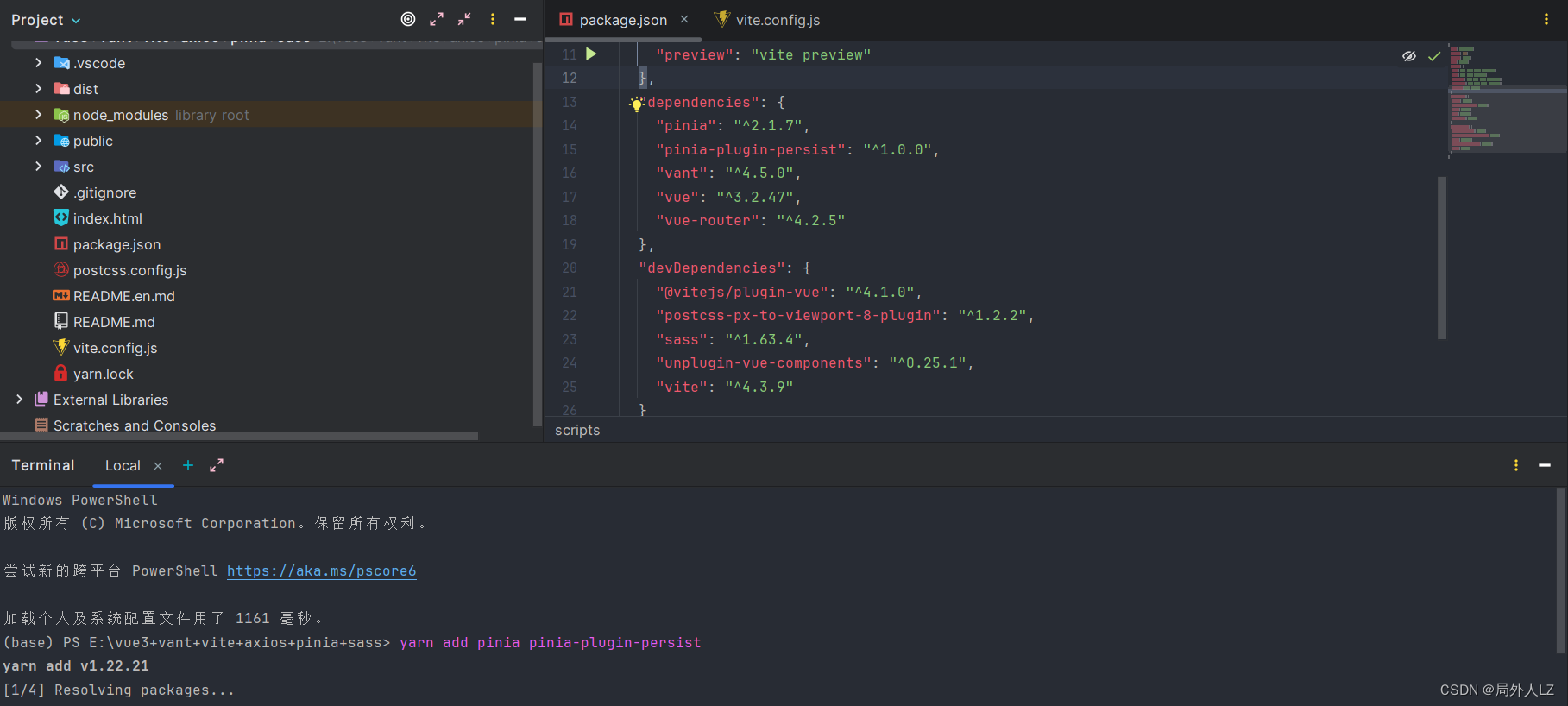This screenshot has height=706, width=1568.
Task: Click the terminal vertical scrollbar
Action: 1561,570
